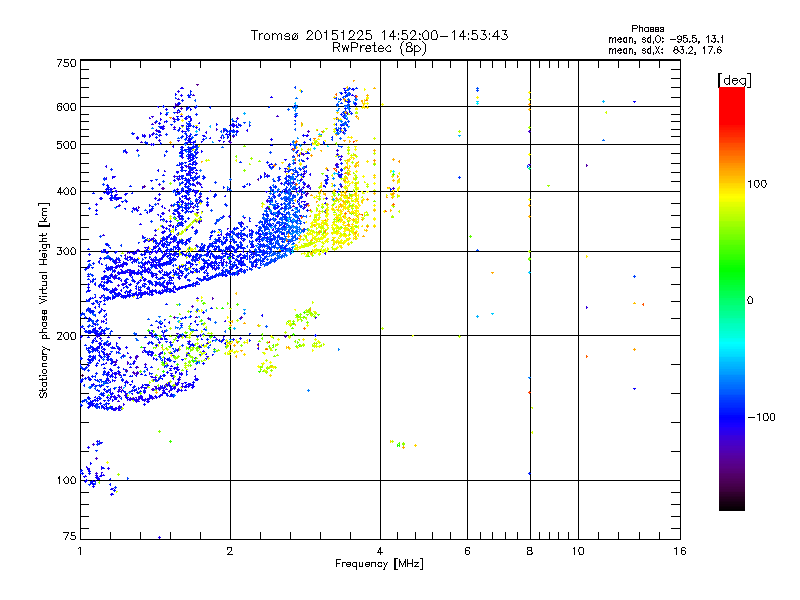This screenshot has width=800, height=600.
Task: Click the y-axis tick label '200'
Action: tap(66, 336)
